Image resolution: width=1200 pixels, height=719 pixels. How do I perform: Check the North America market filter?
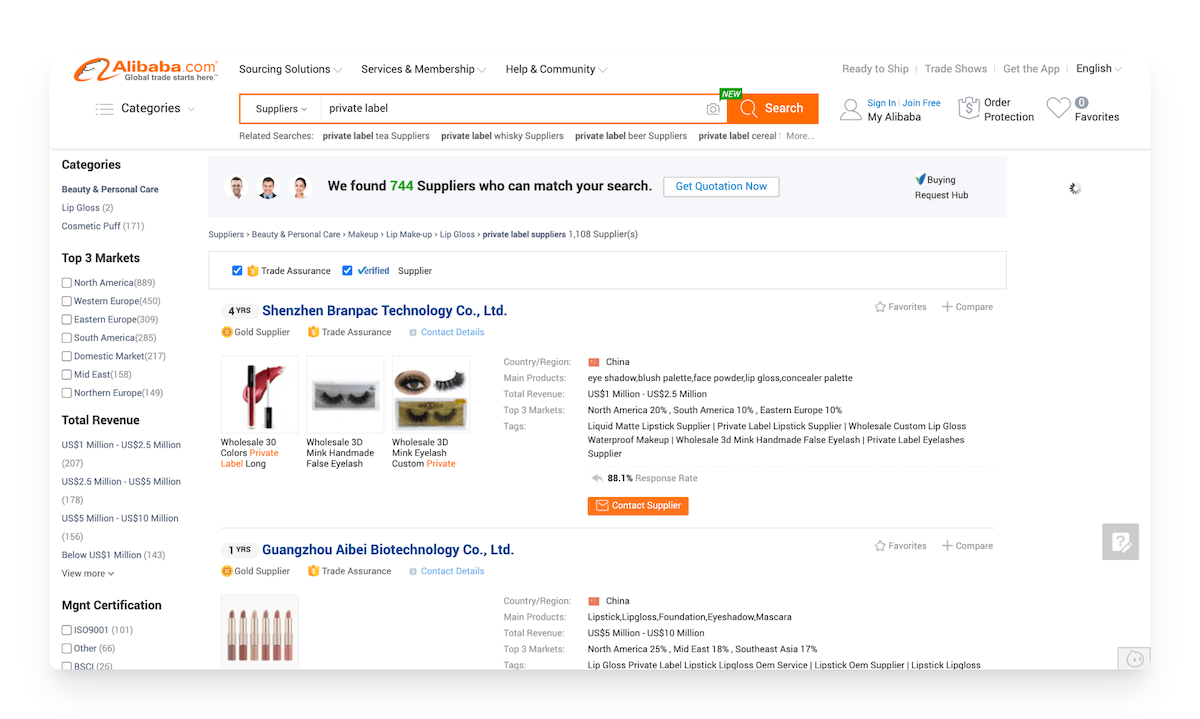pos(67,282)
